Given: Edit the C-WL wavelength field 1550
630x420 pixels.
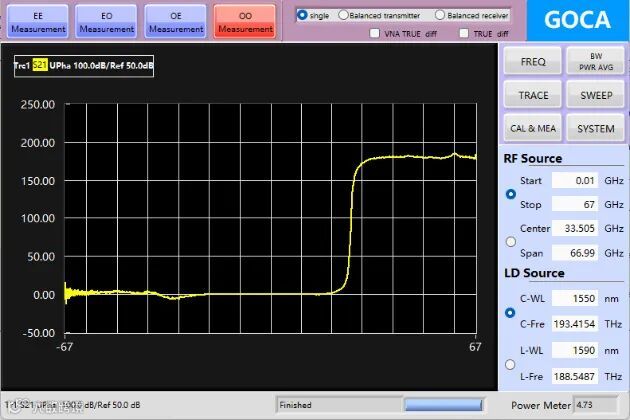Looking at the screenshot, I should (x=575, y=299).
